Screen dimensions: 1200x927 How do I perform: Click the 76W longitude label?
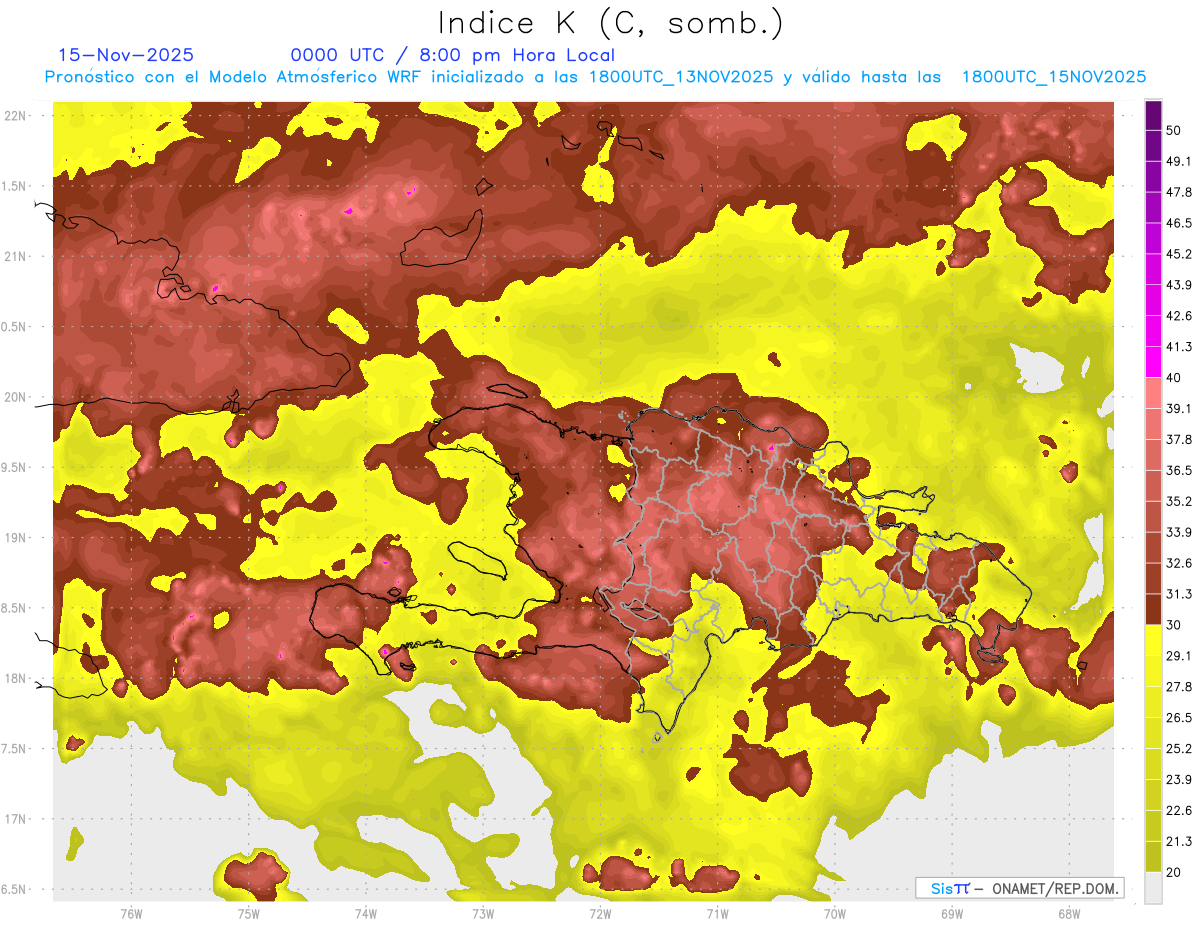click(131, 914)
